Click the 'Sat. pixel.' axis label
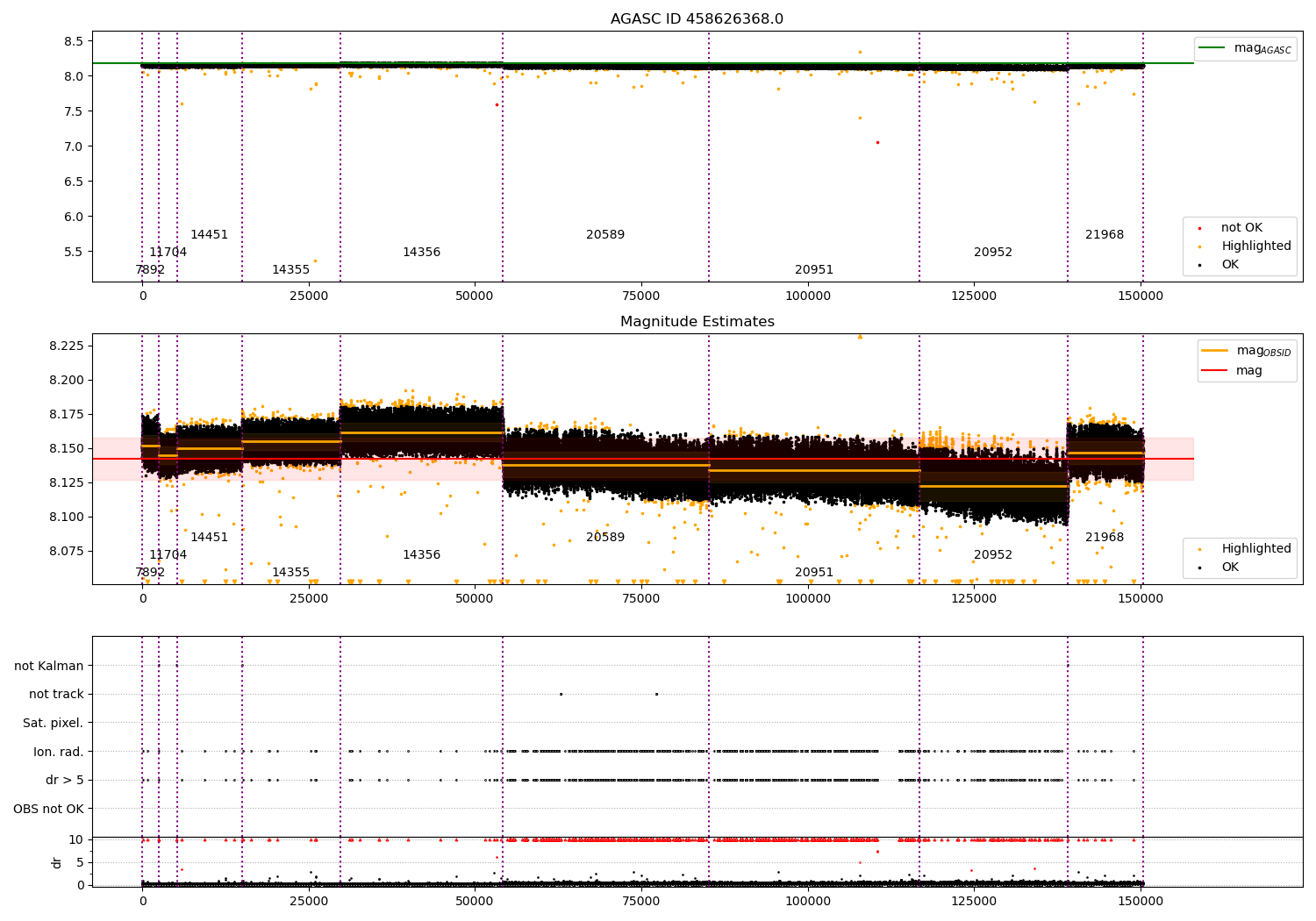 [54, 724]
